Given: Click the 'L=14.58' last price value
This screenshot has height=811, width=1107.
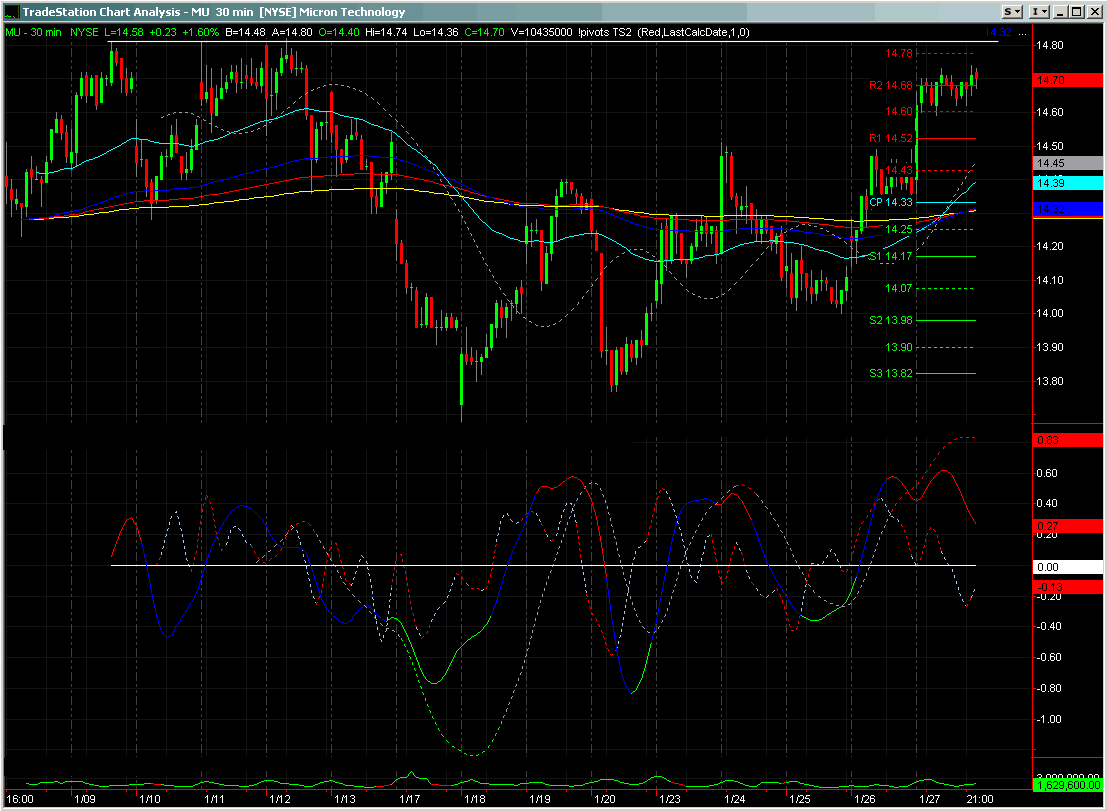Looking at the screenshot, I should pyautogui.click(x=124, y=32).
